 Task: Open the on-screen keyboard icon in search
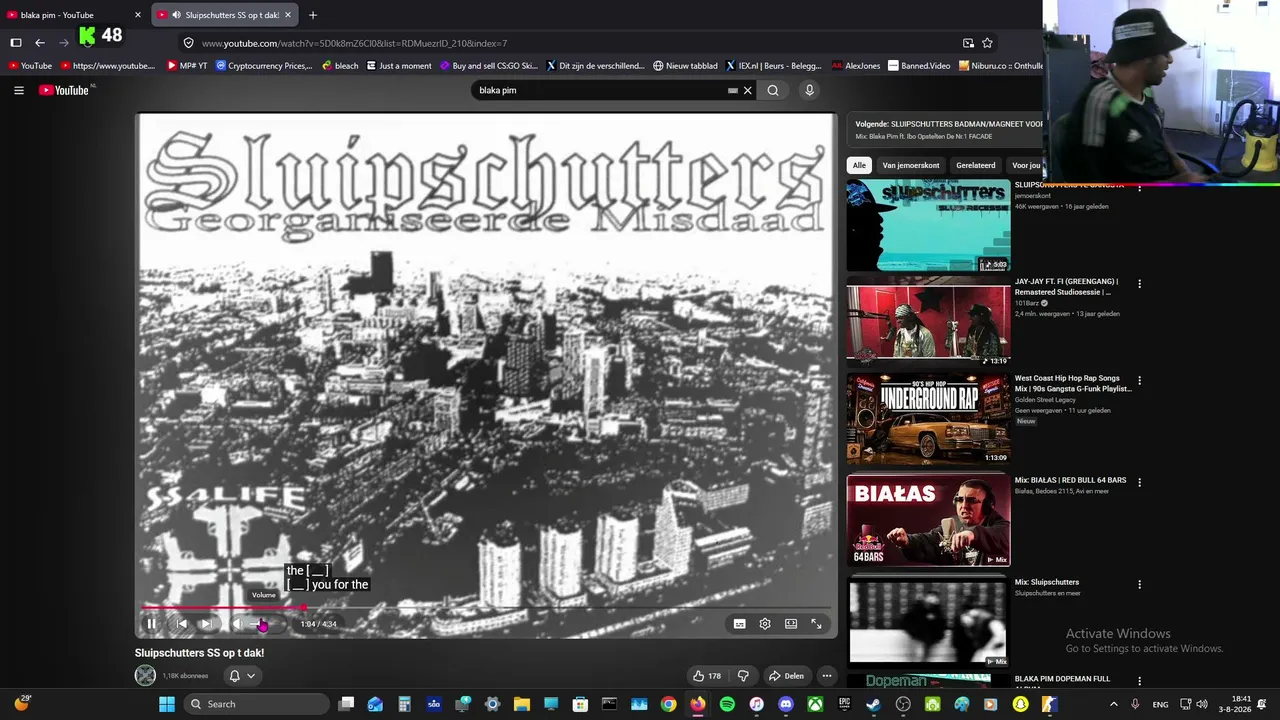[733, 90]
